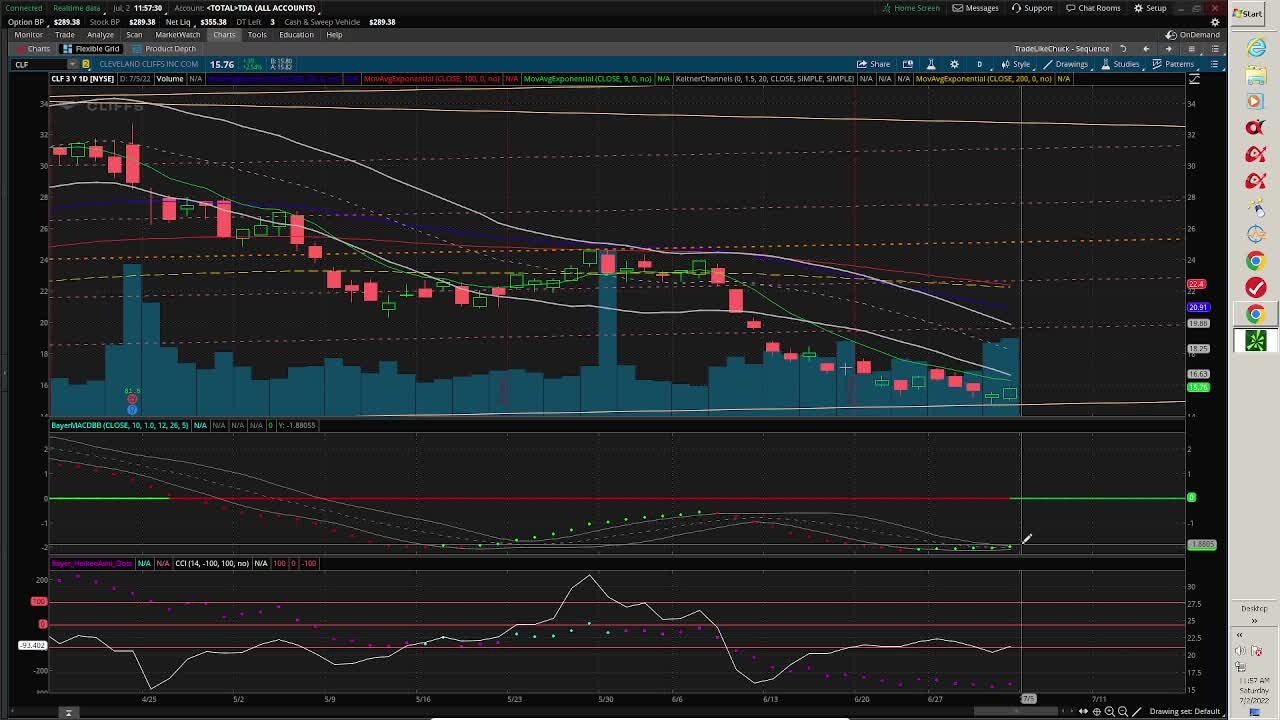Select the trendline drawing tool icon
This screenshot has width=1280, height=720.
point(1136,711)
